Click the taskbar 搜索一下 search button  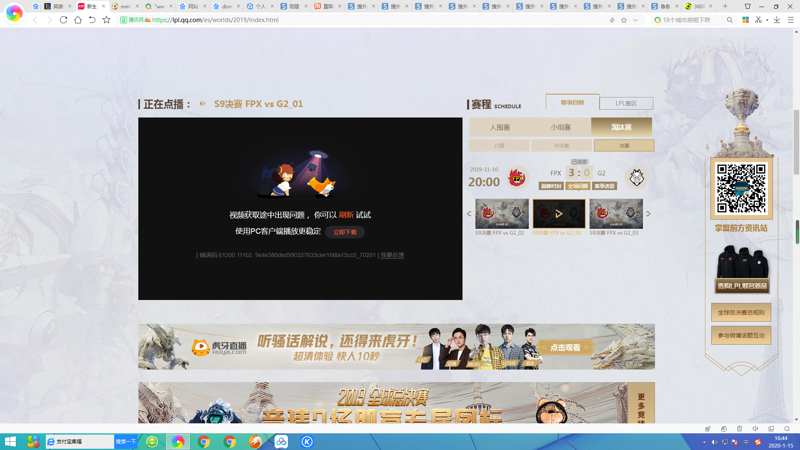pos(126,442)
